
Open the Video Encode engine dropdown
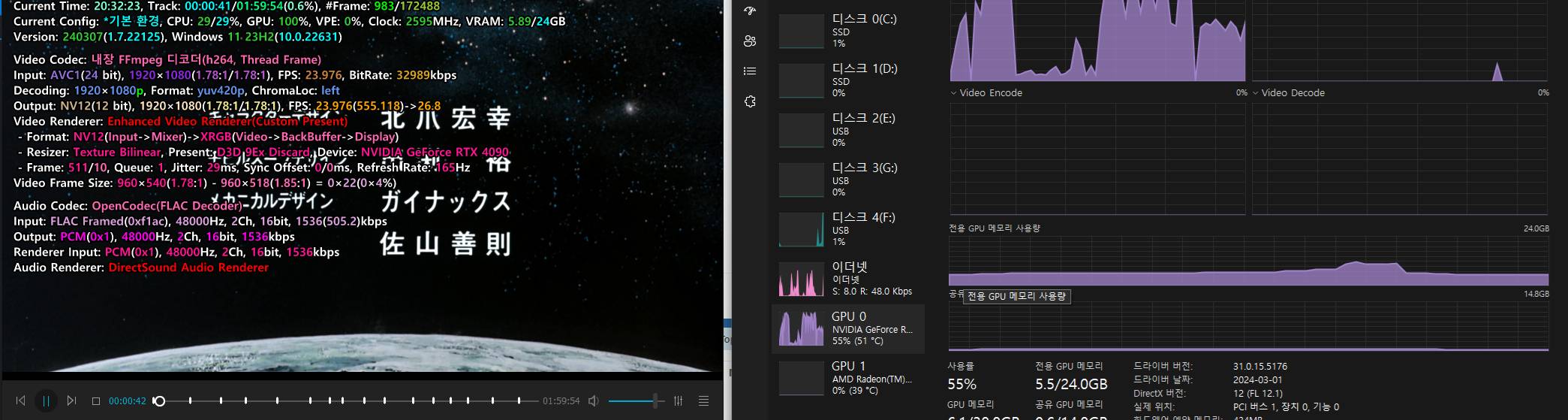tap(986, 93)
